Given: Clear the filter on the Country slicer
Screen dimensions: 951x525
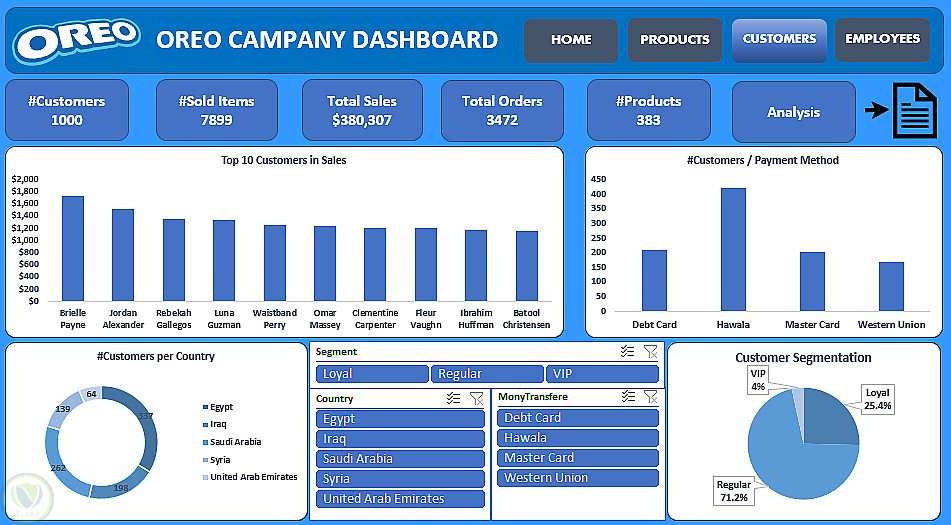Looking at the screenshot, I should tap(477, 398).
